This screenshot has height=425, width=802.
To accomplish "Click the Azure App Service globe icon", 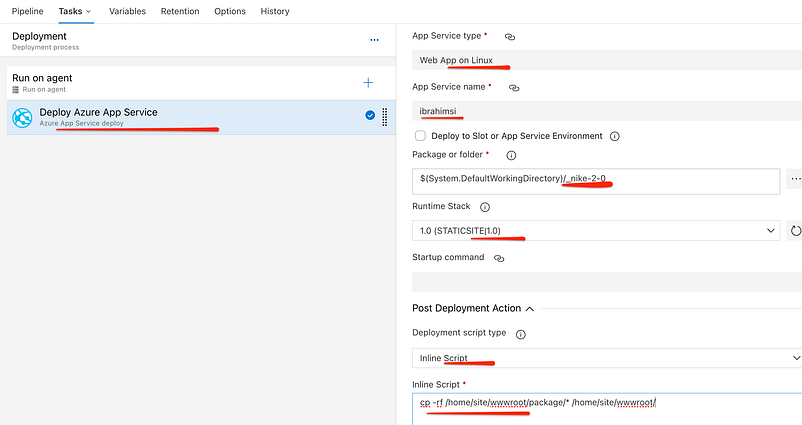I will pyautogui.click(x=22, y=118).
